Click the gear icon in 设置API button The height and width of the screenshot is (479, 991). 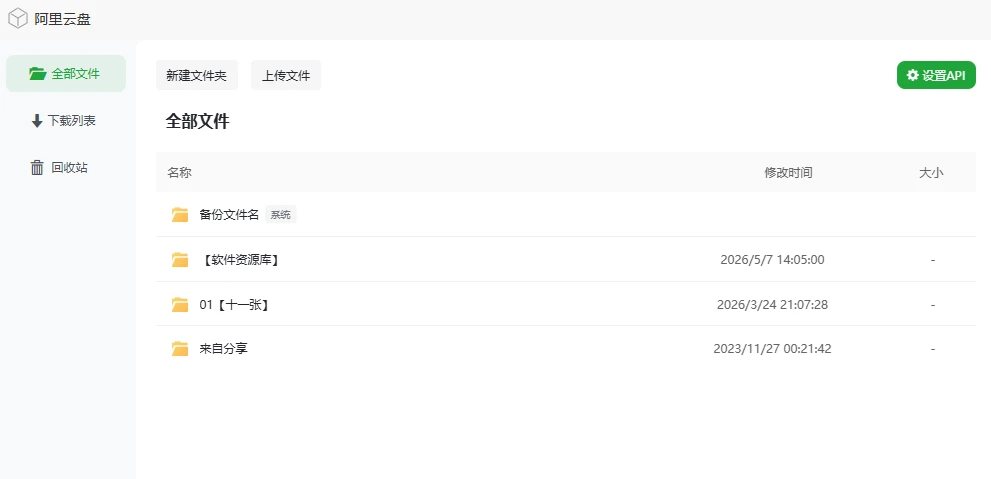(913, 75)
